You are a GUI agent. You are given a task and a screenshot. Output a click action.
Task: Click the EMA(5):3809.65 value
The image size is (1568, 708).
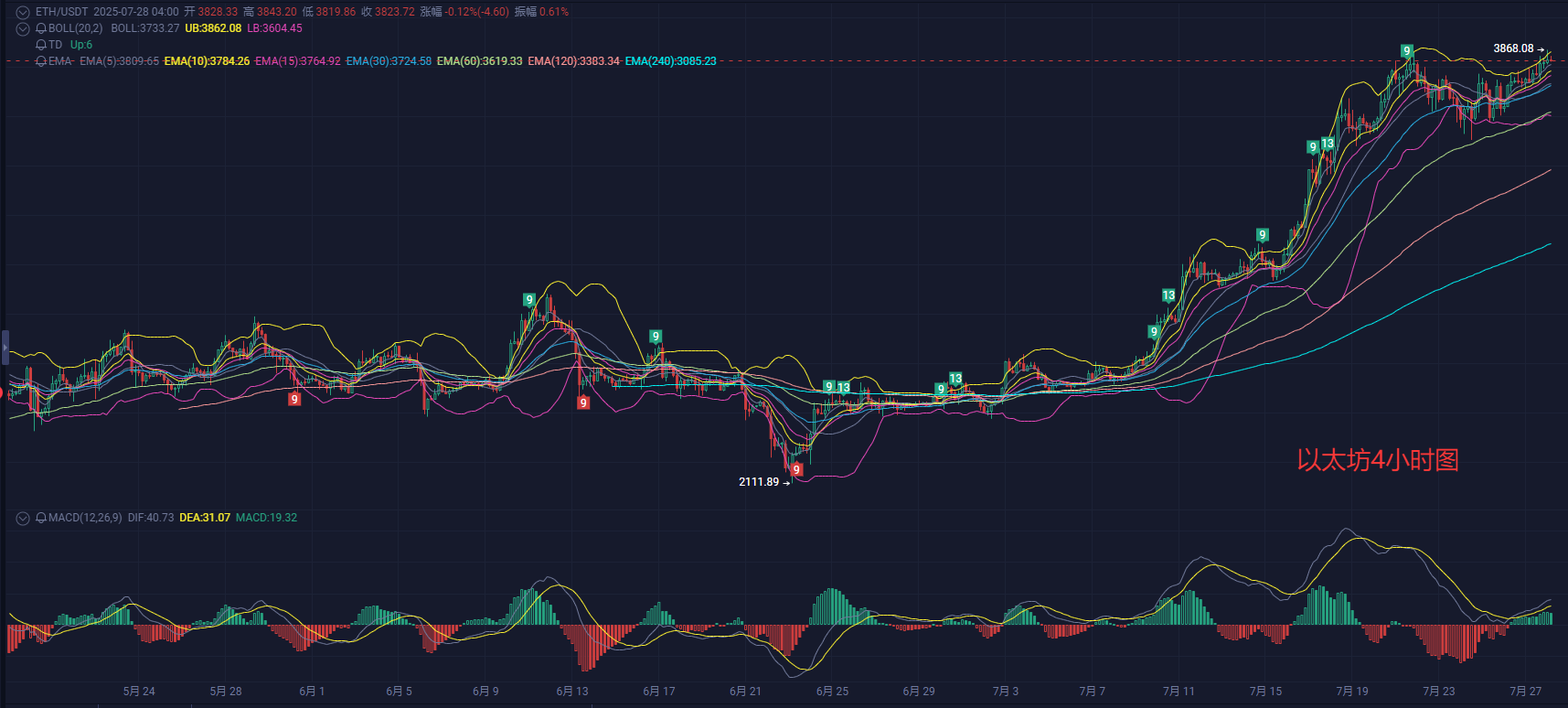119,61
